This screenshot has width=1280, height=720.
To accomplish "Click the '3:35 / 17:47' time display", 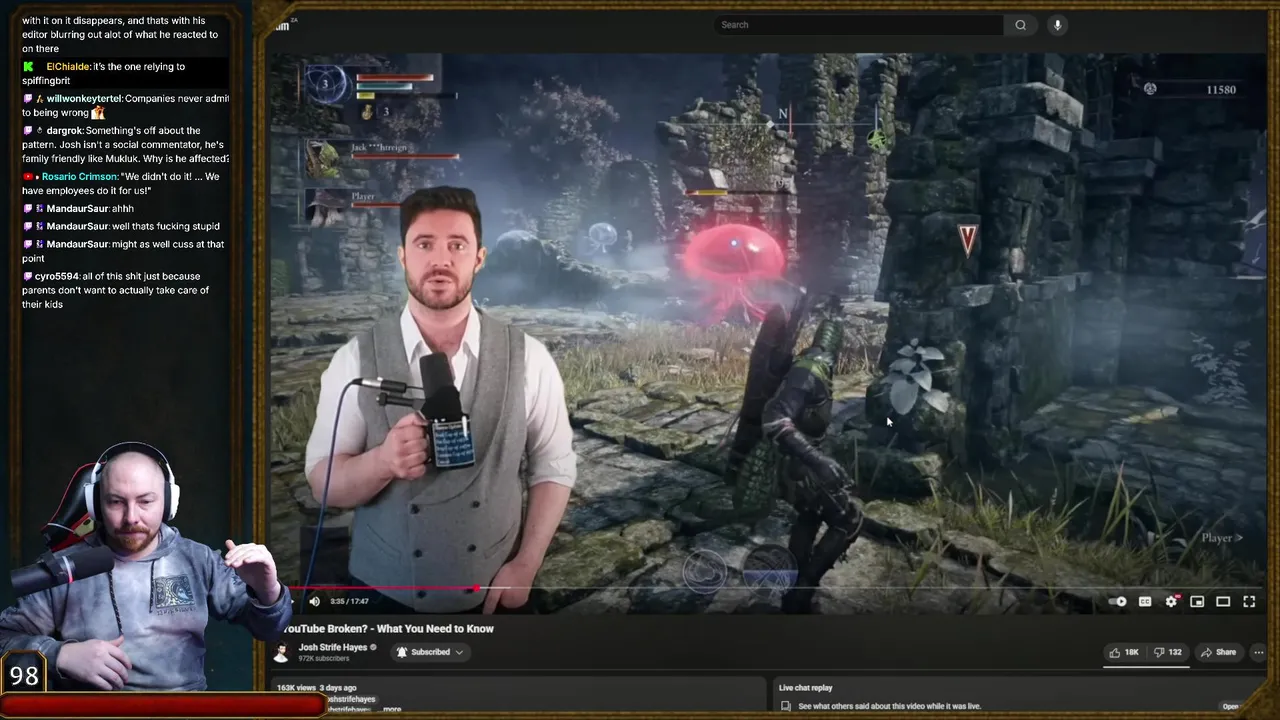I will pyautogui.click(x=349, y=601).
